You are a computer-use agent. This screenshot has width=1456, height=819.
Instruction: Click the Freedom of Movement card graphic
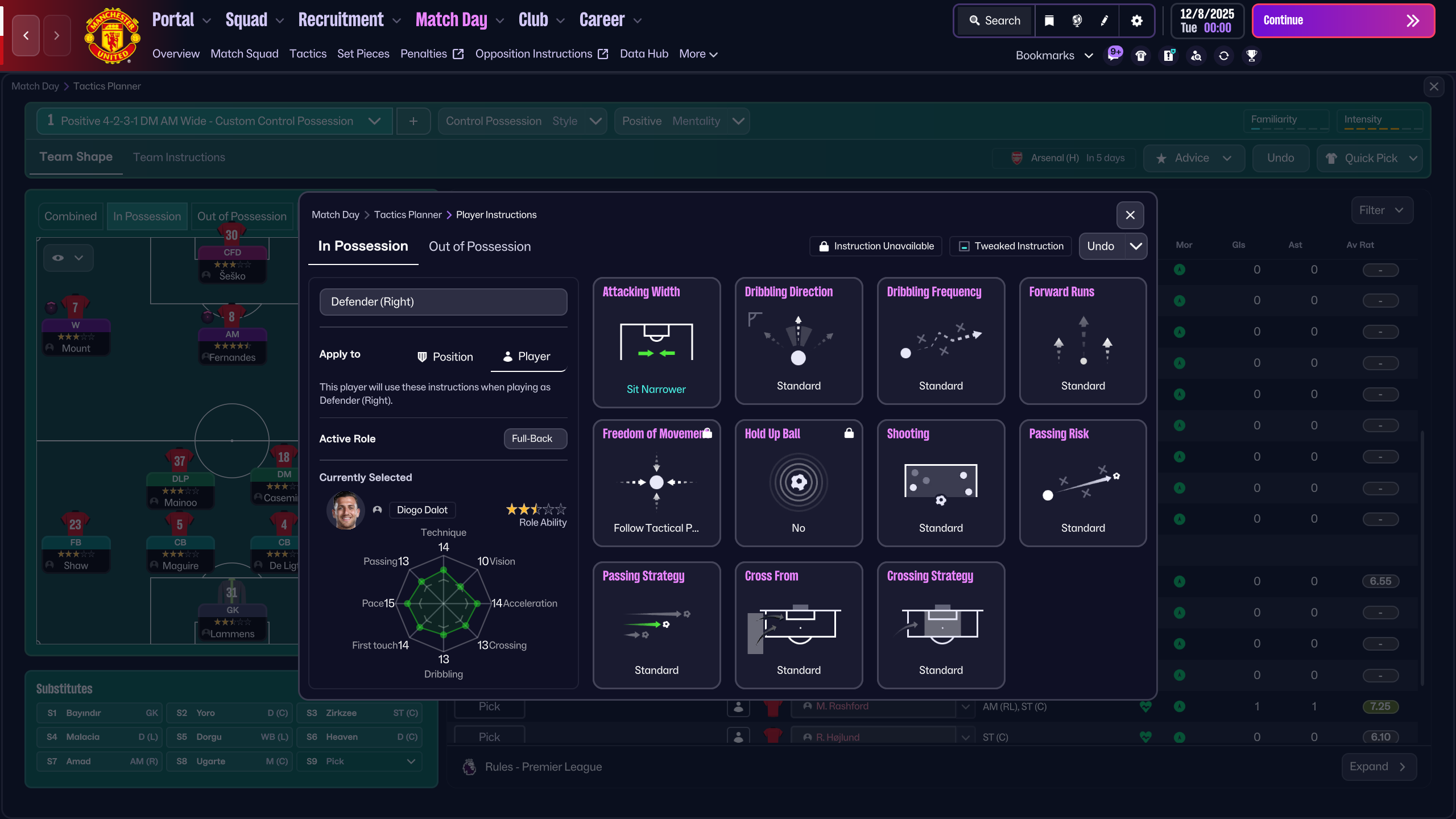(x=656, y=482)
